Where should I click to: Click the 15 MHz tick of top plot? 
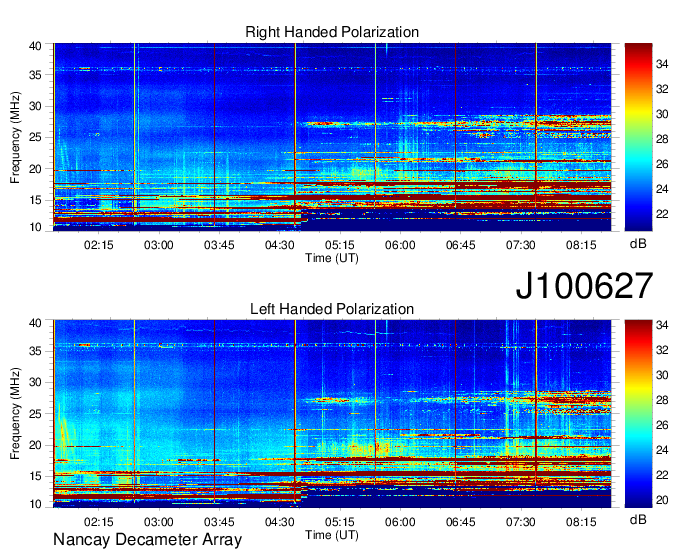pos(35,200)
